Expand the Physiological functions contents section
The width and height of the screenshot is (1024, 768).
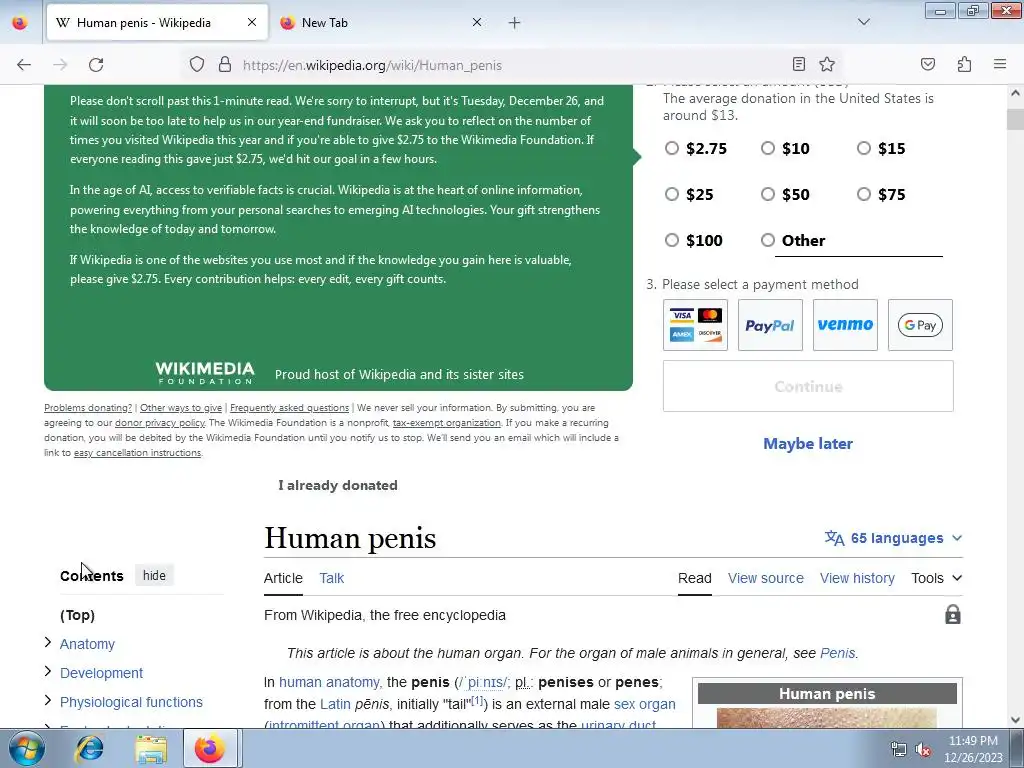pyautogui.click(x=48, y=701)
